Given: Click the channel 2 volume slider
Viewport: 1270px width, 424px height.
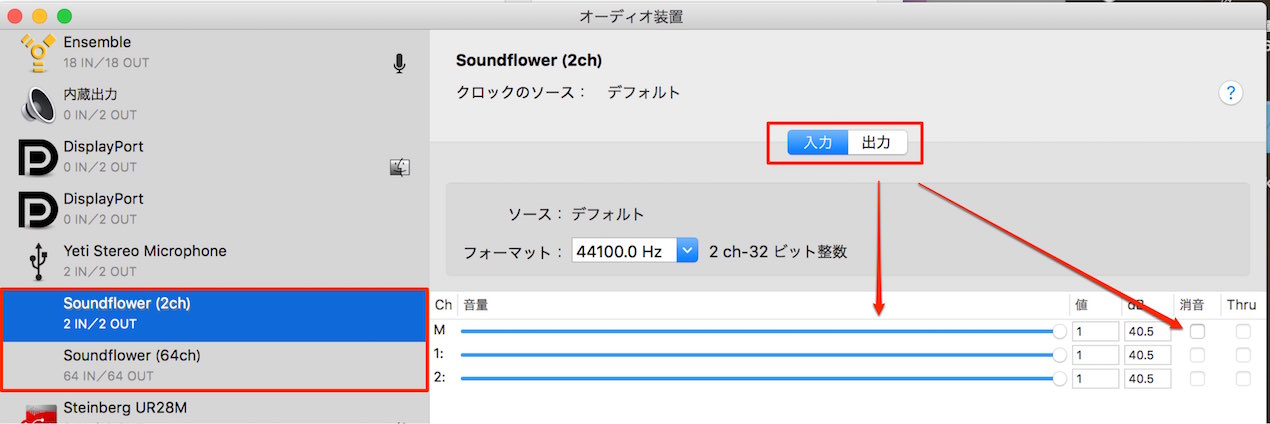Looking at the screenshot, I should (x=764, y=378).
